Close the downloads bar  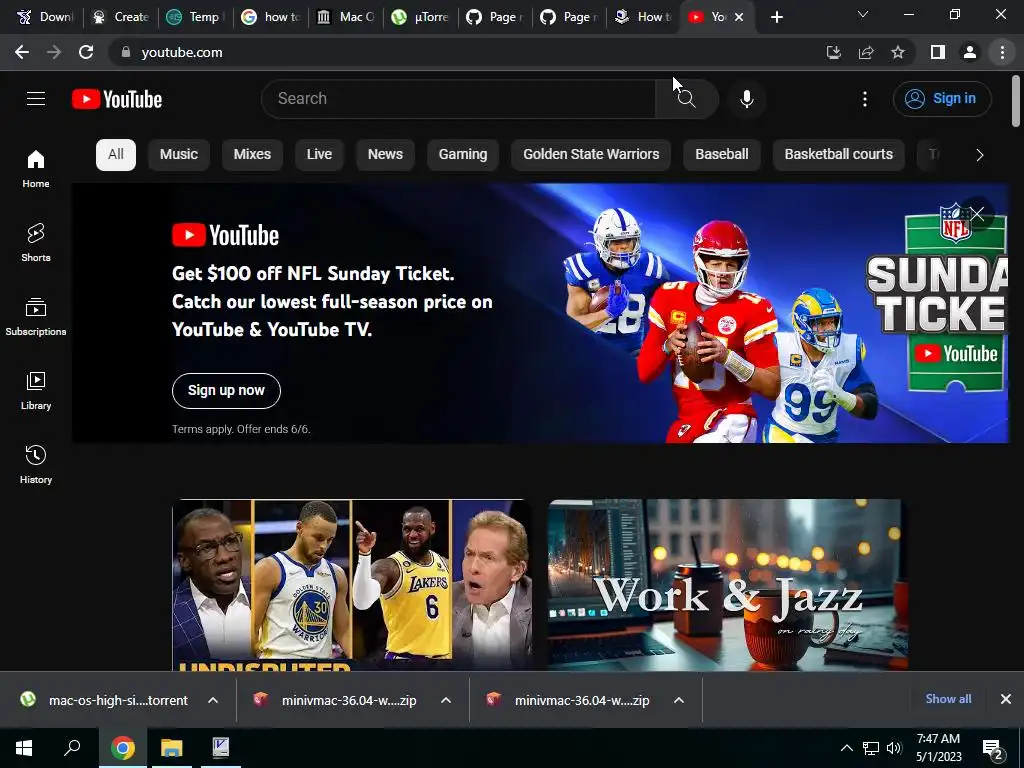pyautogui.click(x=1006, y=699)
